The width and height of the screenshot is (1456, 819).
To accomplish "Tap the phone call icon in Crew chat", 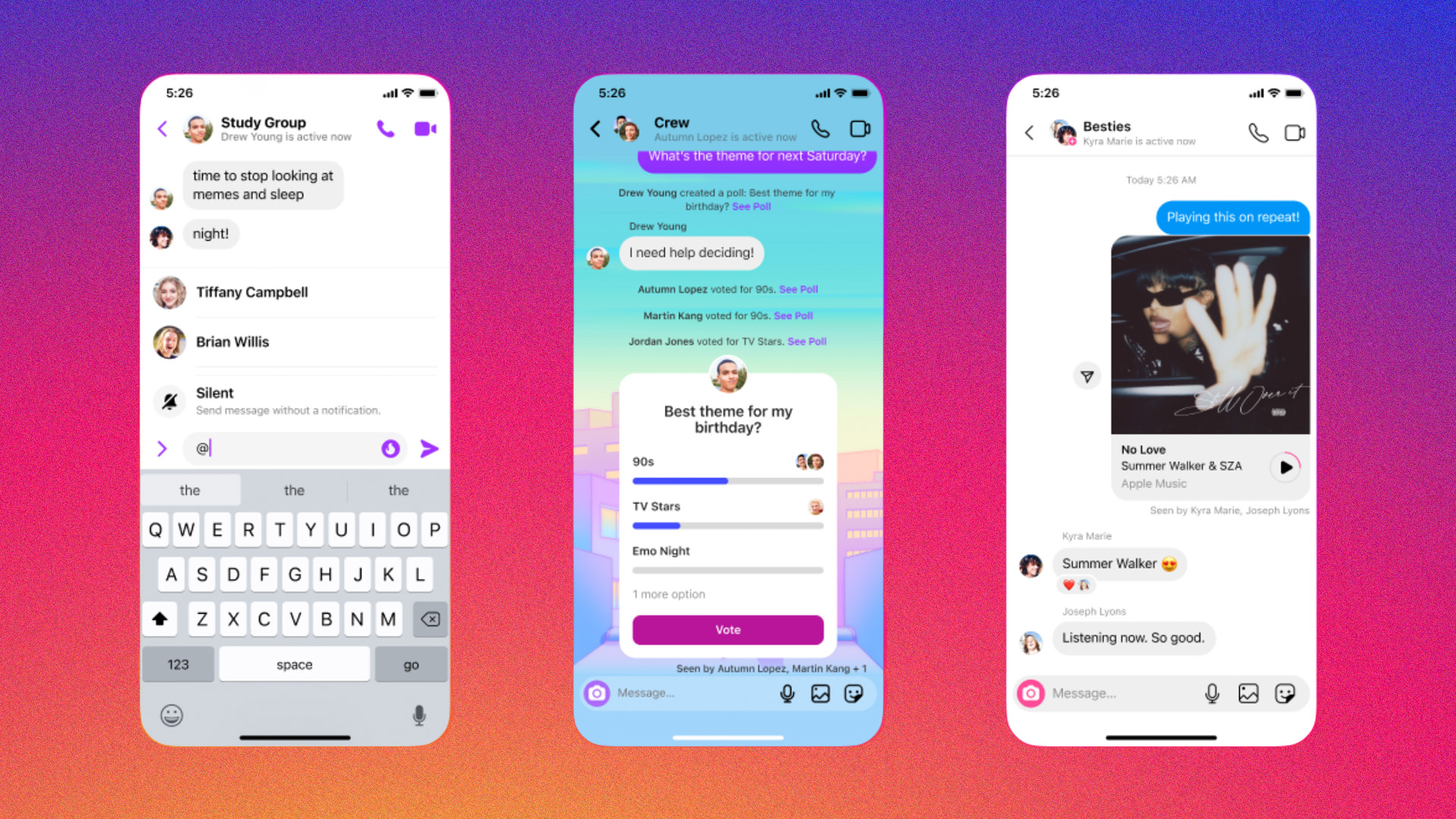I will pos(820,128).
